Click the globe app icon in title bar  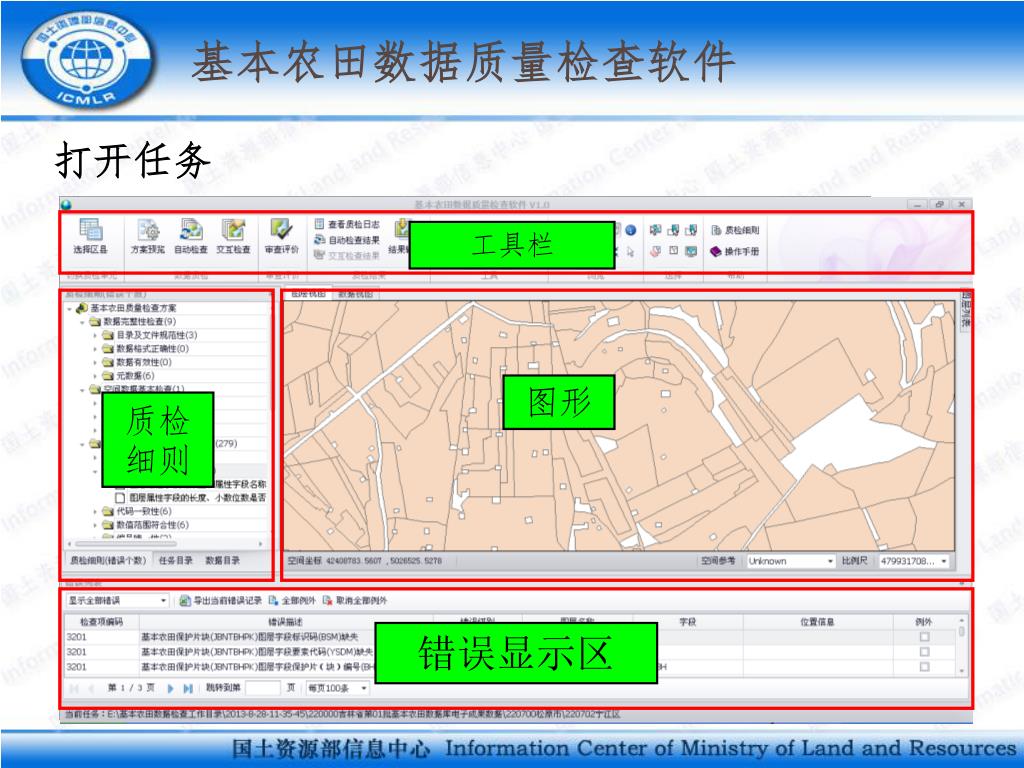65,204
